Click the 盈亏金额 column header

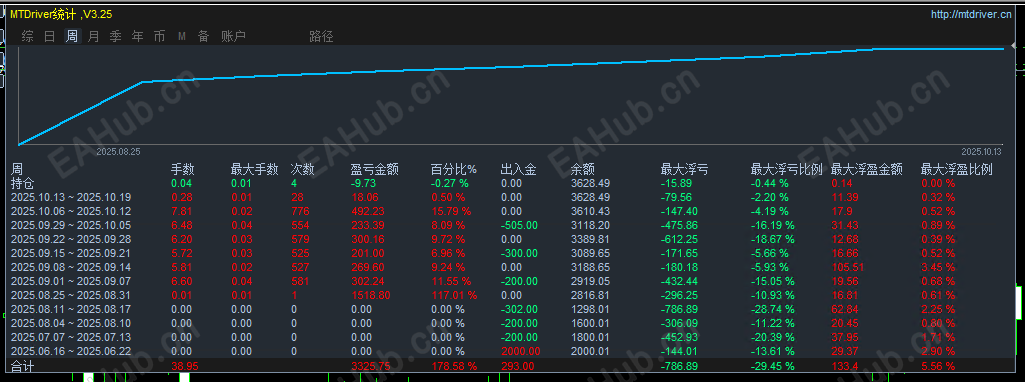pos(375,170)
